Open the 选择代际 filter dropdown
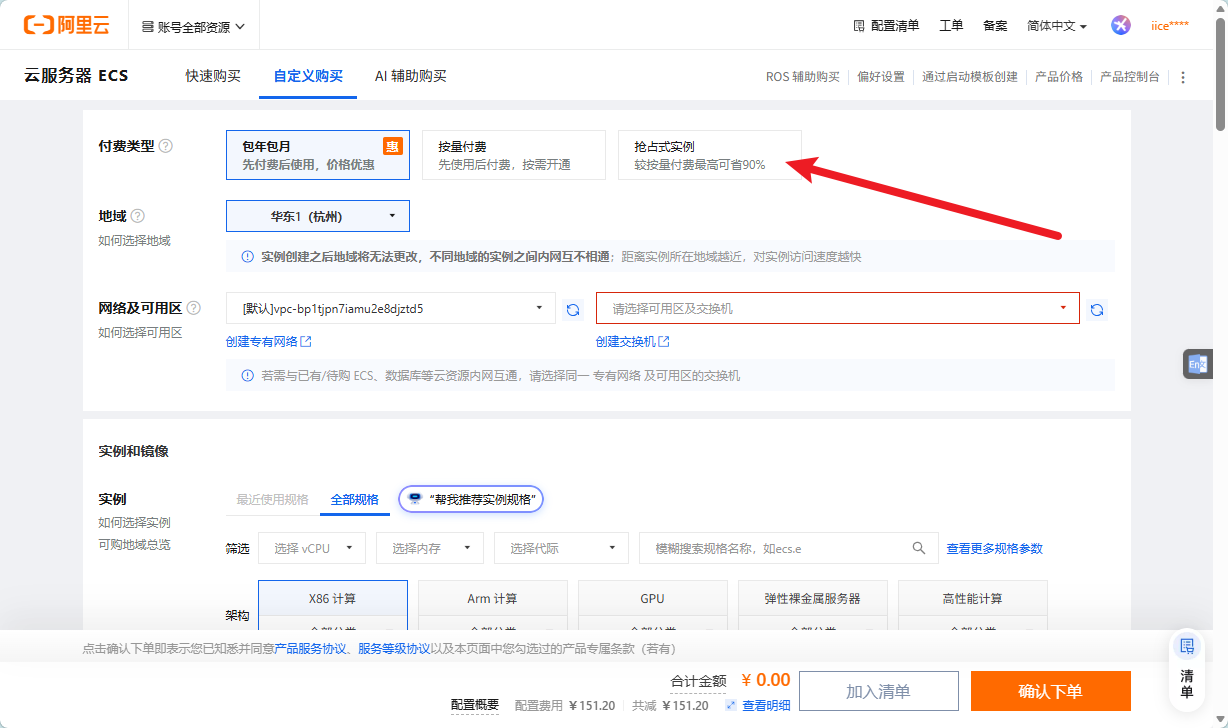 point(561,548)
